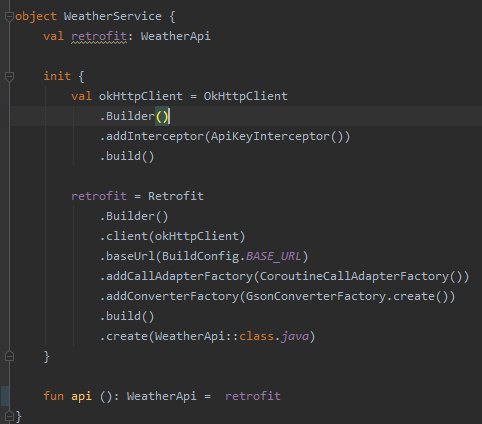This screenshot has height=424, width=482.
Task: Click the GsonConverterFactory class name
Action: click(x=315, y=296)
